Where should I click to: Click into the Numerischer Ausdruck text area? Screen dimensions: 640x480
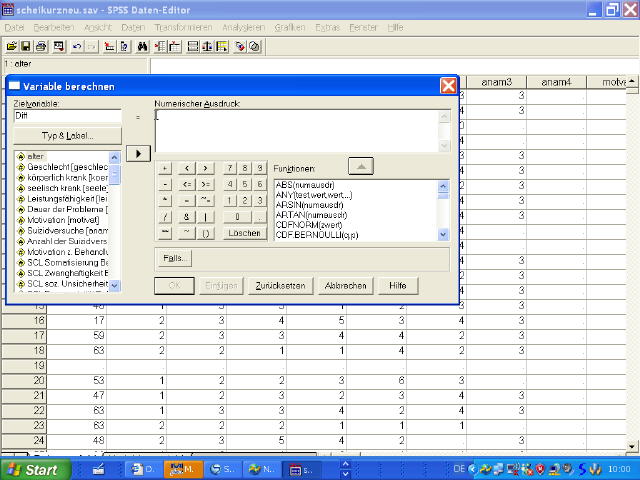click(x=295, y=130)
